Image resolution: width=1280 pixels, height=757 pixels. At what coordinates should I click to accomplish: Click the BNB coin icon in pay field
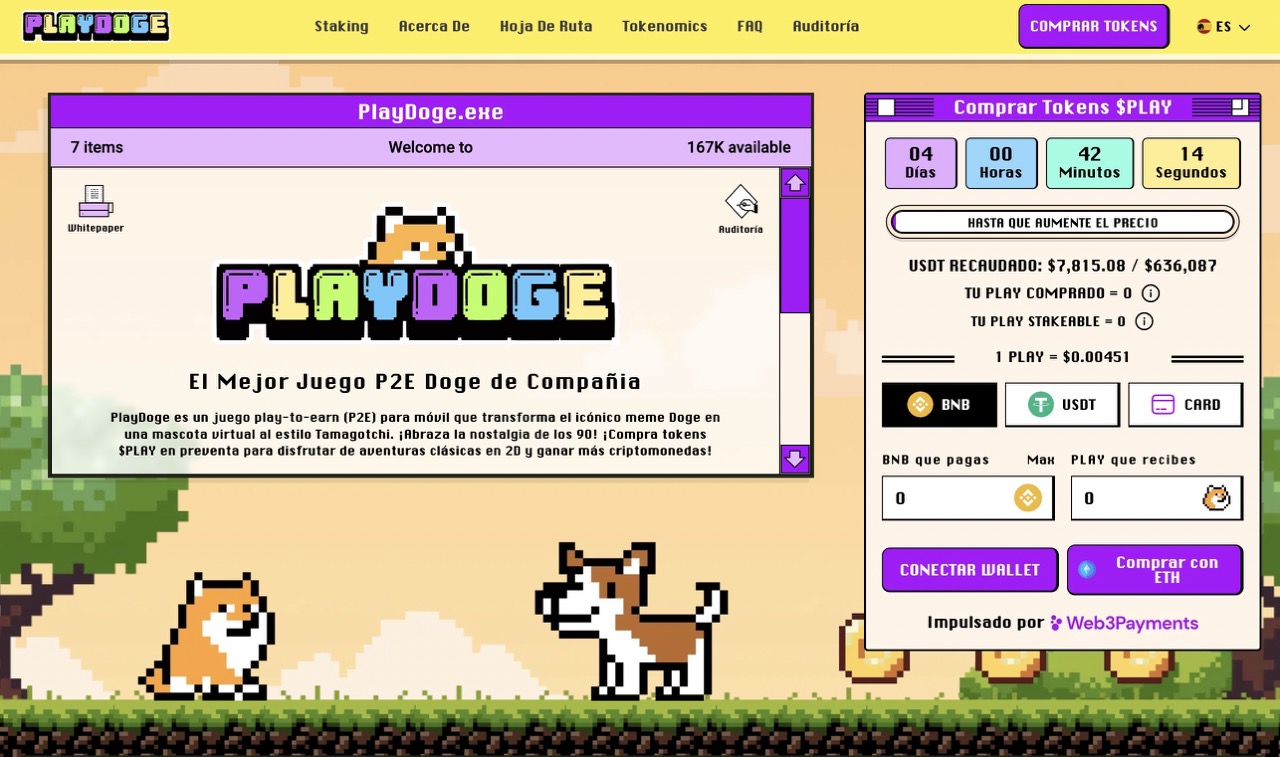point(1028,498)
